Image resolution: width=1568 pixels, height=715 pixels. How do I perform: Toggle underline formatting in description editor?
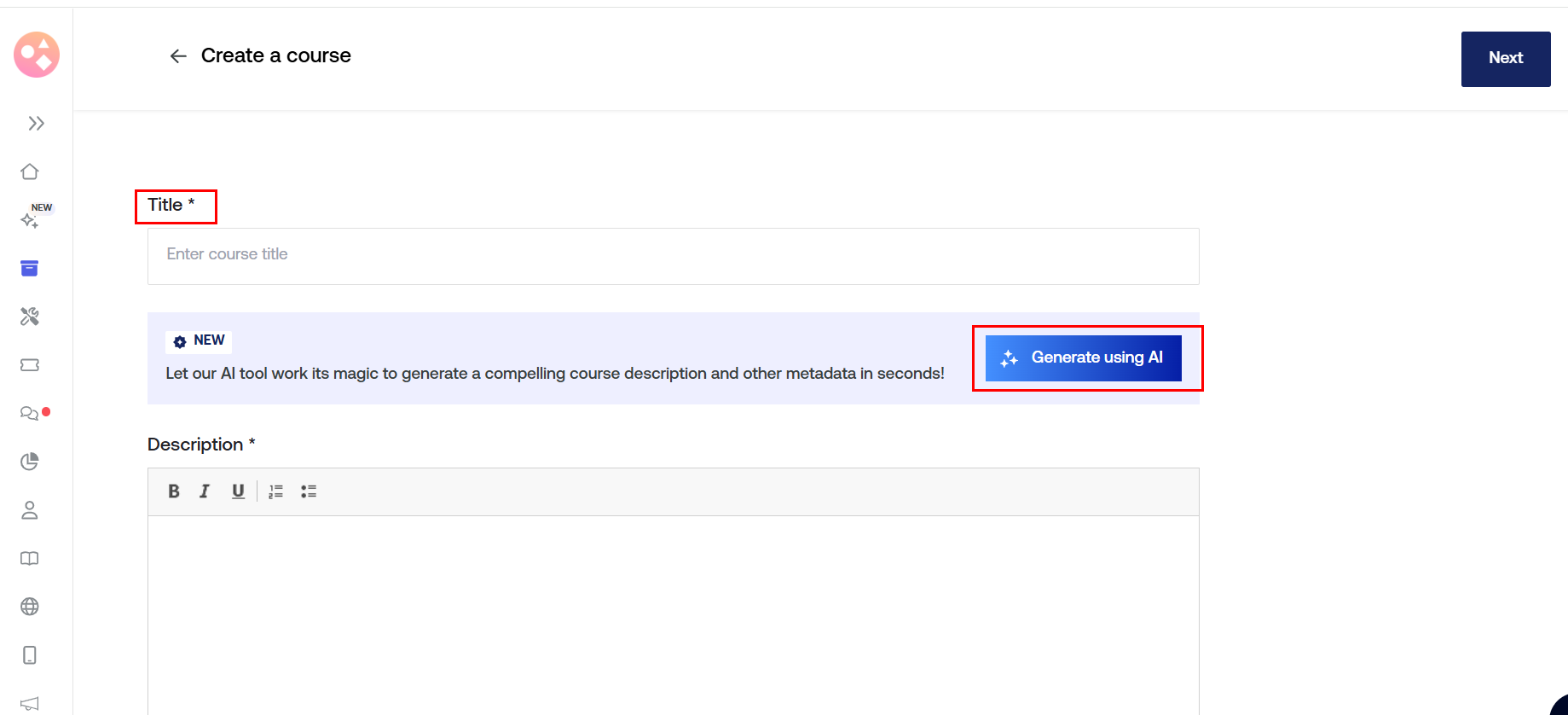pos(238,491)
